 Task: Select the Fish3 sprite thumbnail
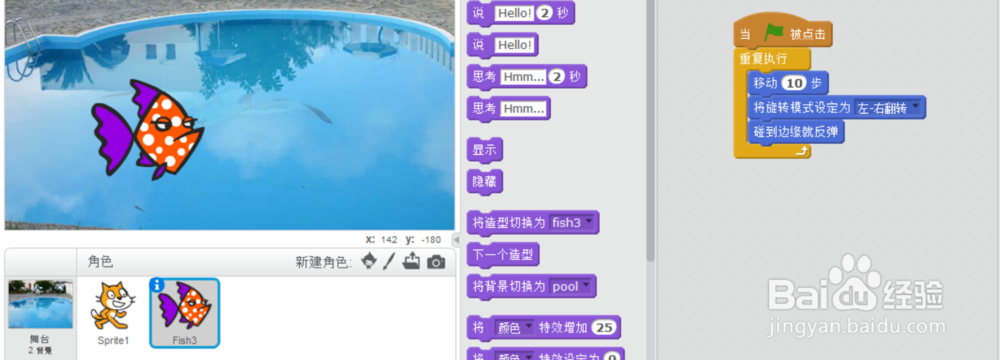[185, 313]
